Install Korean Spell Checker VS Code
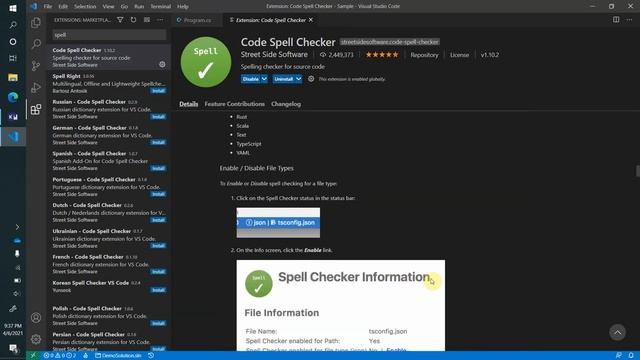This screenshot has height=360, width=640. point(158,290)
